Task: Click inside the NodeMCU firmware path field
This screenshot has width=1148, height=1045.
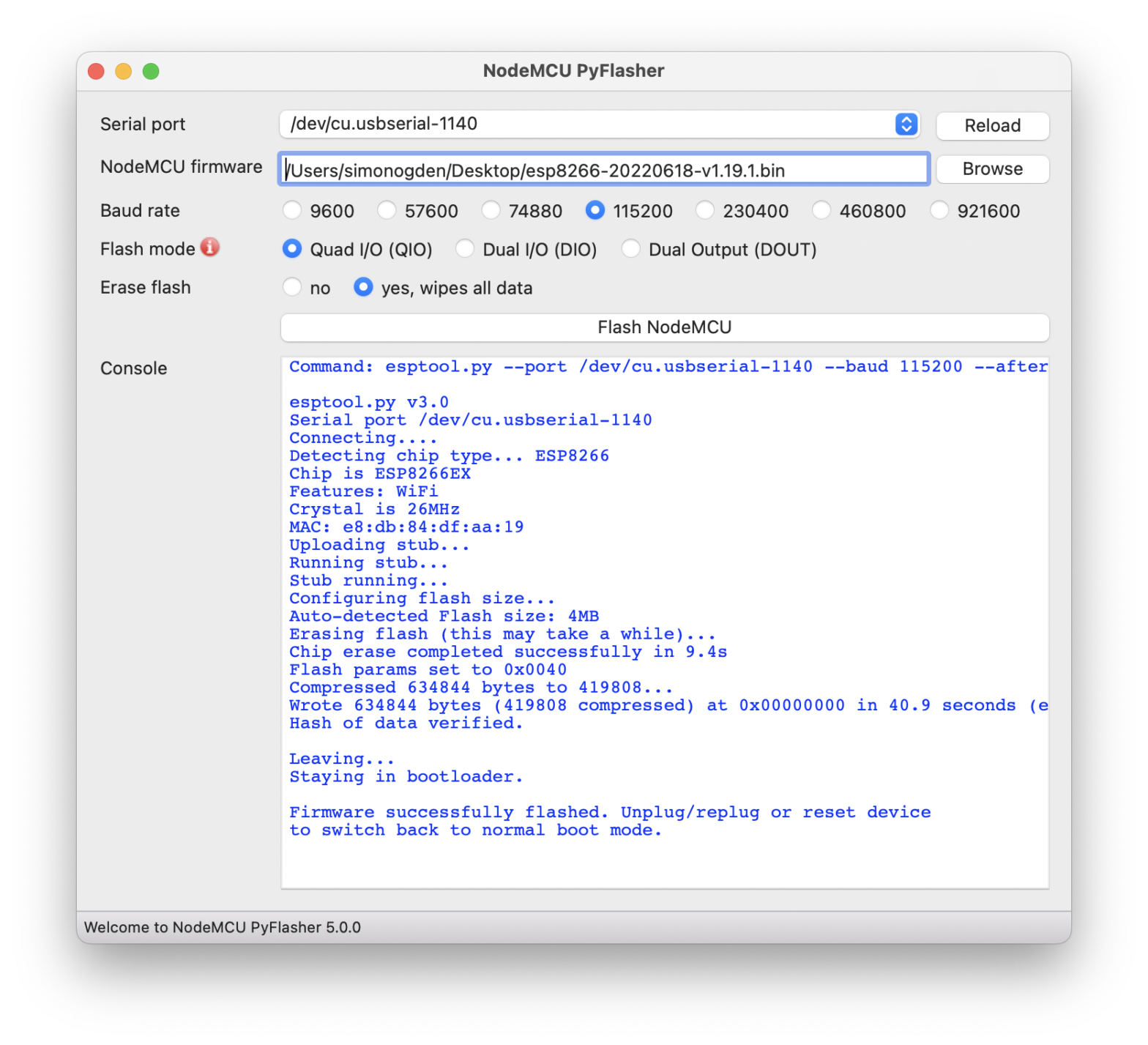Action: pyautogui.click(x=604, y=170)
